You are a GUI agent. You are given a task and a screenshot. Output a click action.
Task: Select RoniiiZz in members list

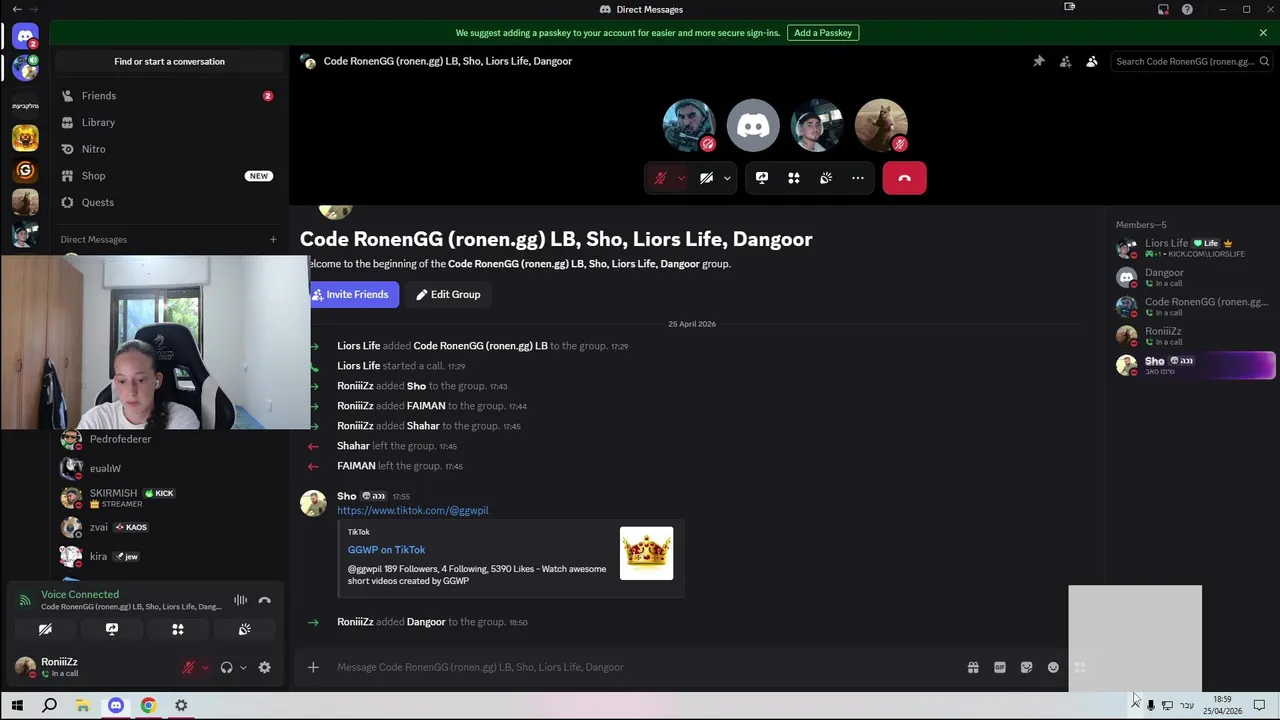[x=1195, y=336]
